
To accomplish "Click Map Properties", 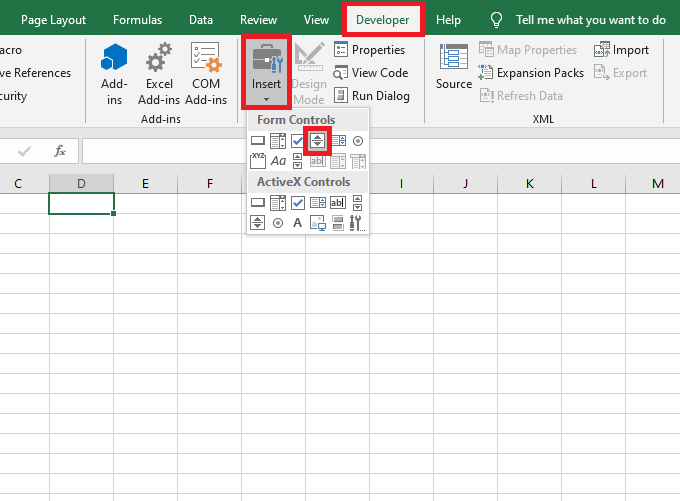I will [528, 50].
